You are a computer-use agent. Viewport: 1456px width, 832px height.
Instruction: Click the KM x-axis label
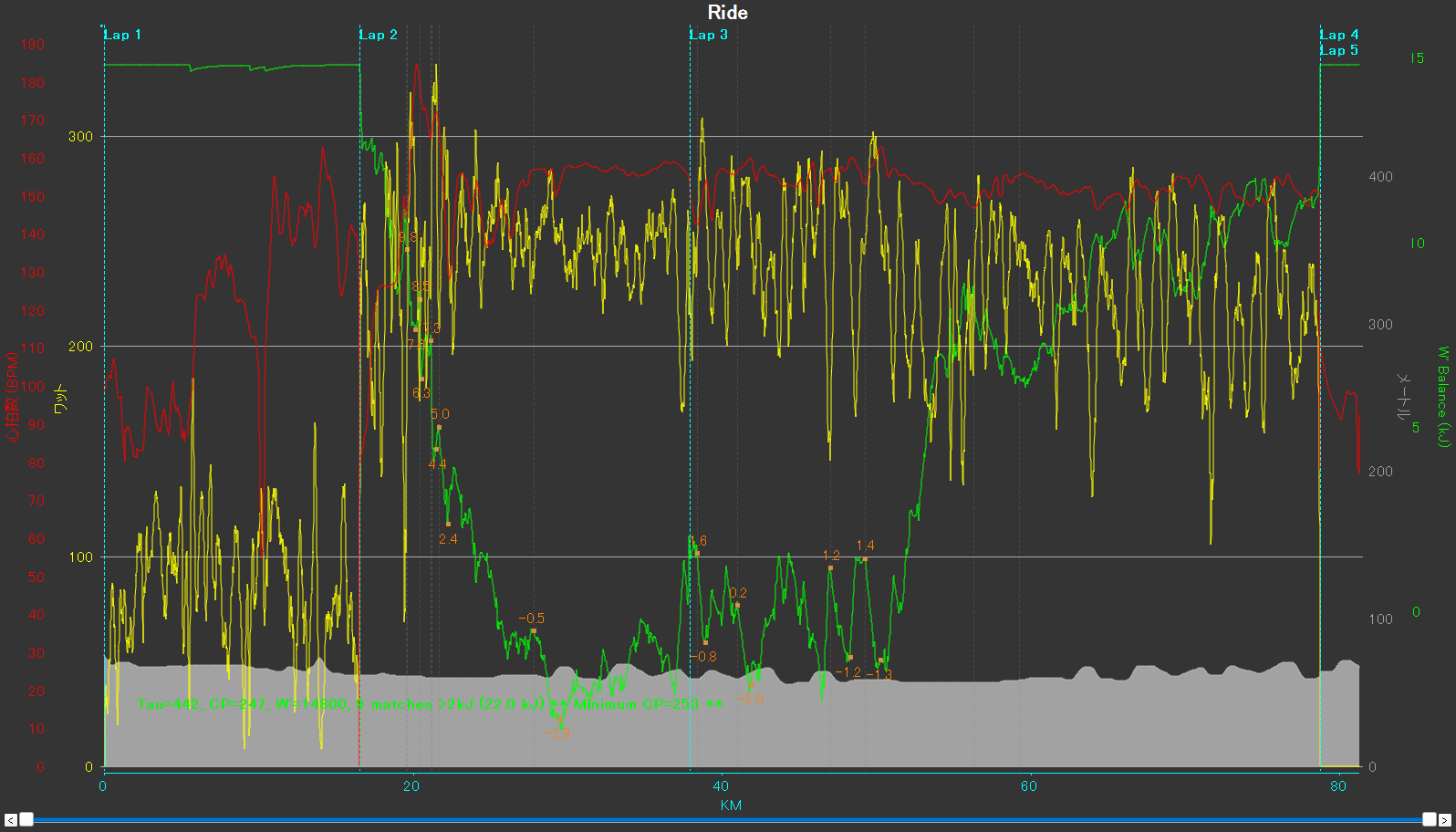[x=731, y=806]
